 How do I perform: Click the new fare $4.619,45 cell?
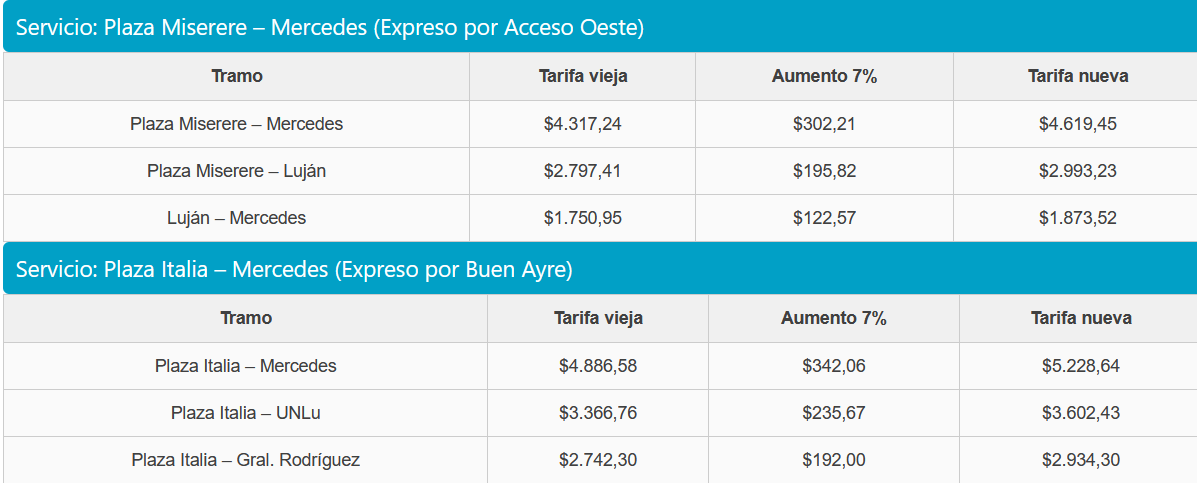1078,124
